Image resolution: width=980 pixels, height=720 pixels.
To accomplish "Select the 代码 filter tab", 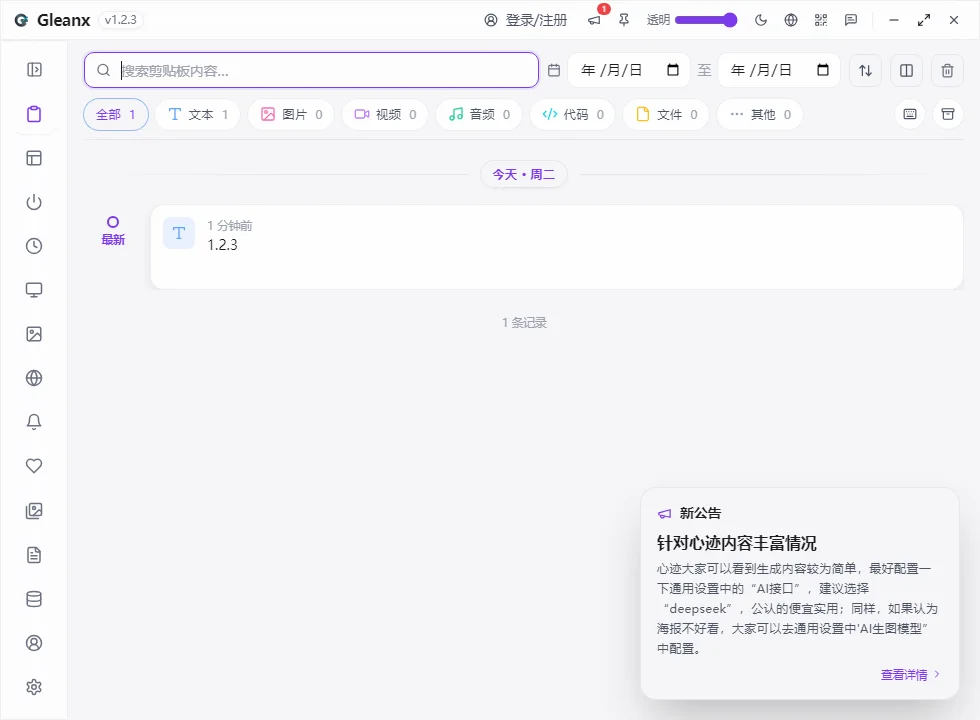I will pyautogui.click(x=572, y=114).
